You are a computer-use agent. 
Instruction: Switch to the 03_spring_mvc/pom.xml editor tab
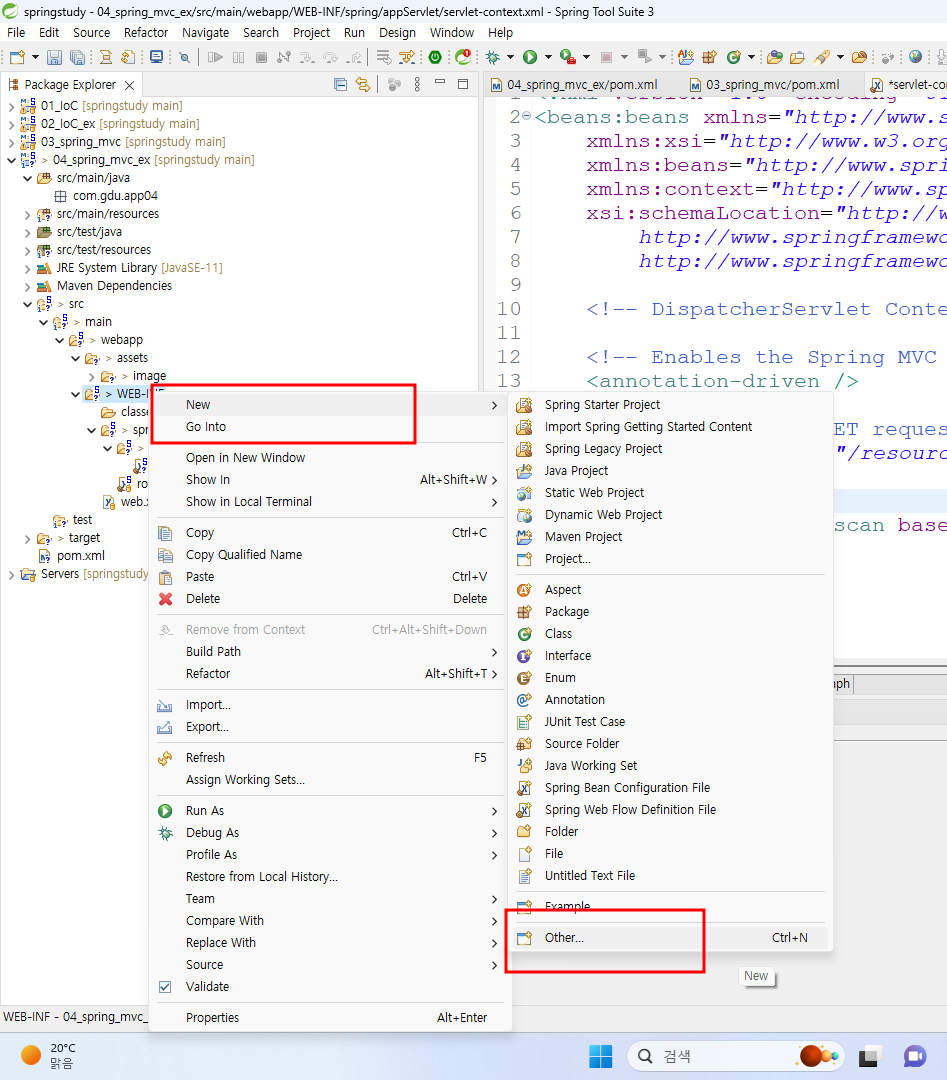pyautogui.click(x=764, y=85)
